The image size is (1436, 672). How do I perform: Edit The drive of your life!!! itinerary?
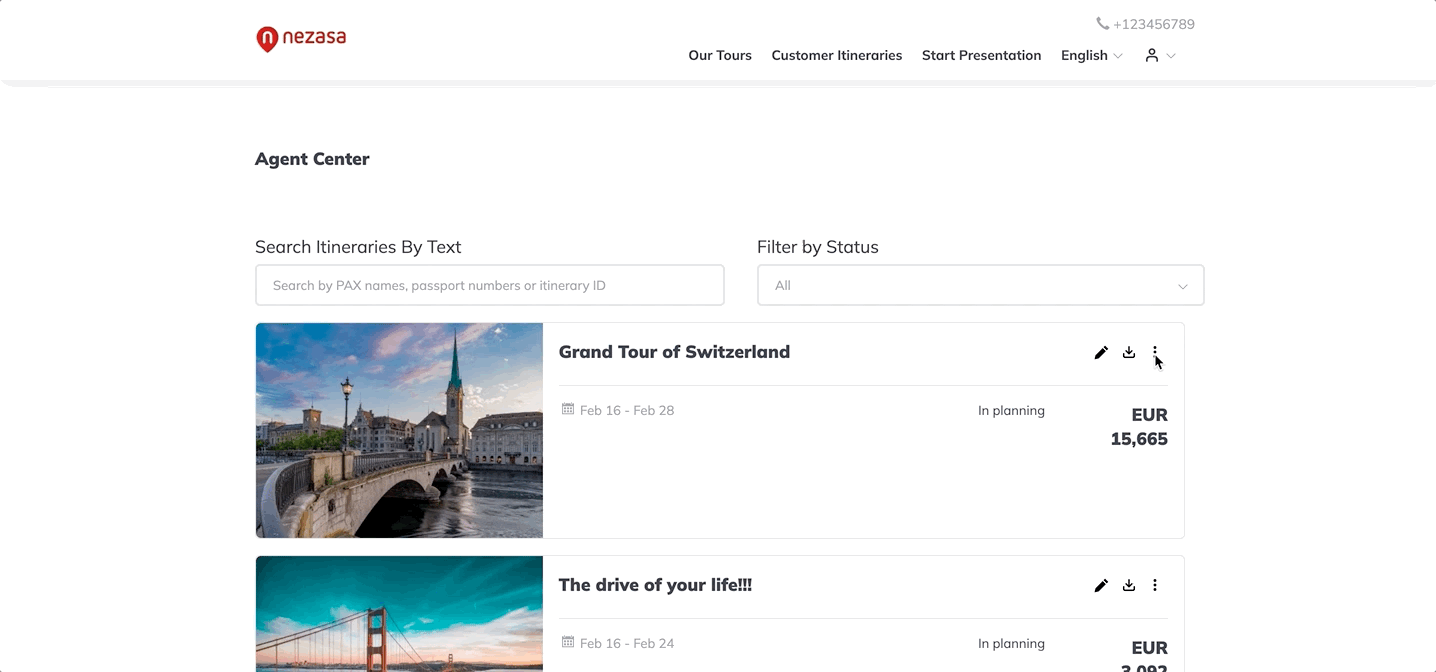(x=1101, y=585)
